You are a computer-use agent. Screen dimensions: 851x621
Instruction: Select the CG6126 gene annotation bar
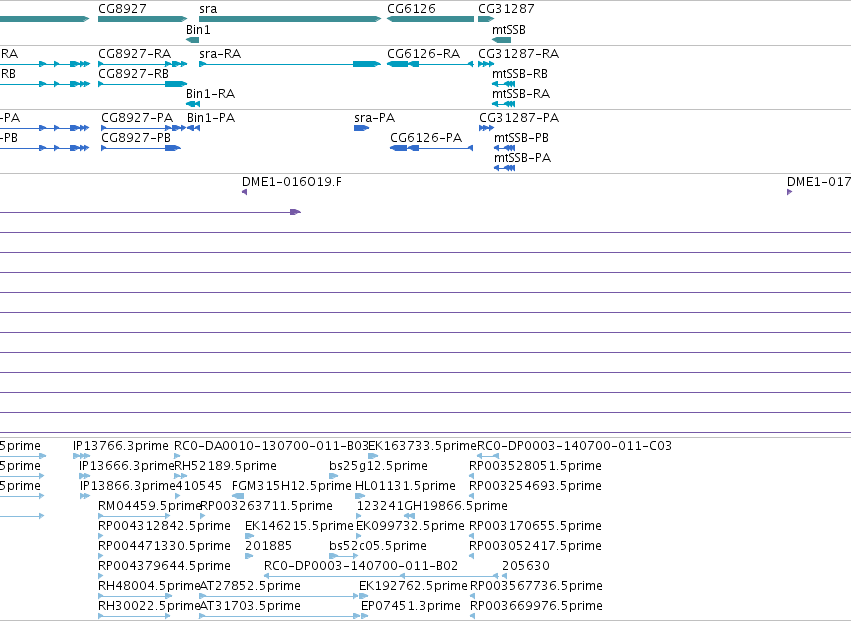pyautogui.click(x=430, y=19)
